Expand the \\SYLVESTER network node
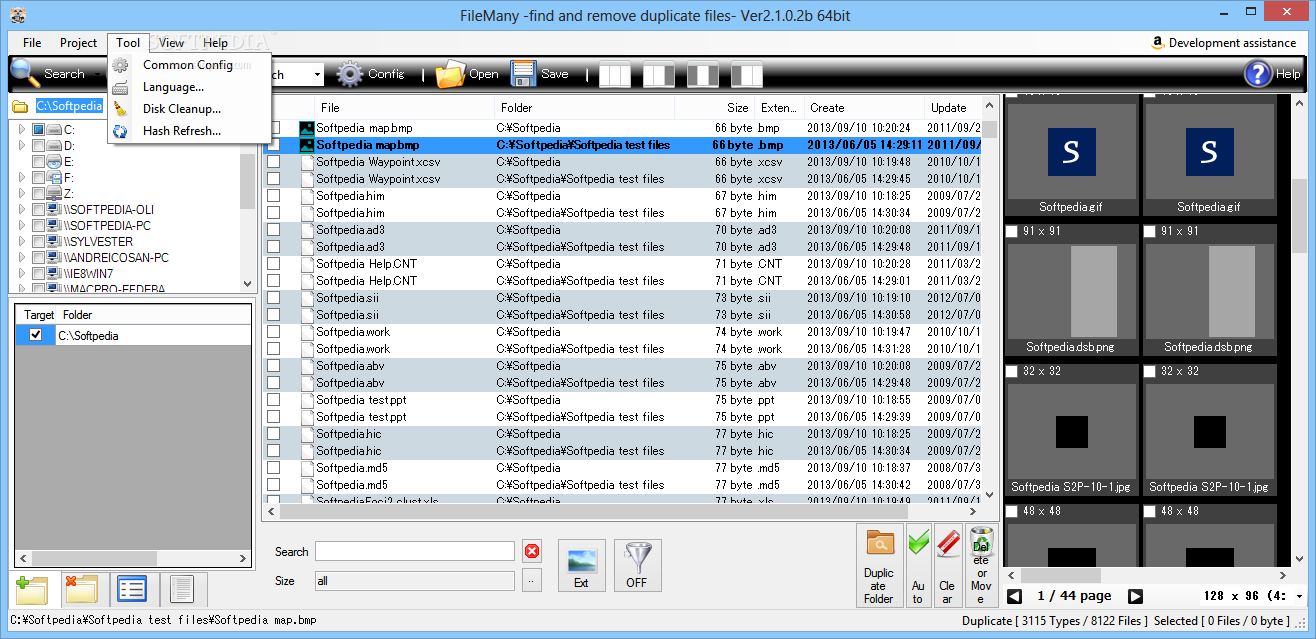 pyautogui.click(x=22, y=241)
